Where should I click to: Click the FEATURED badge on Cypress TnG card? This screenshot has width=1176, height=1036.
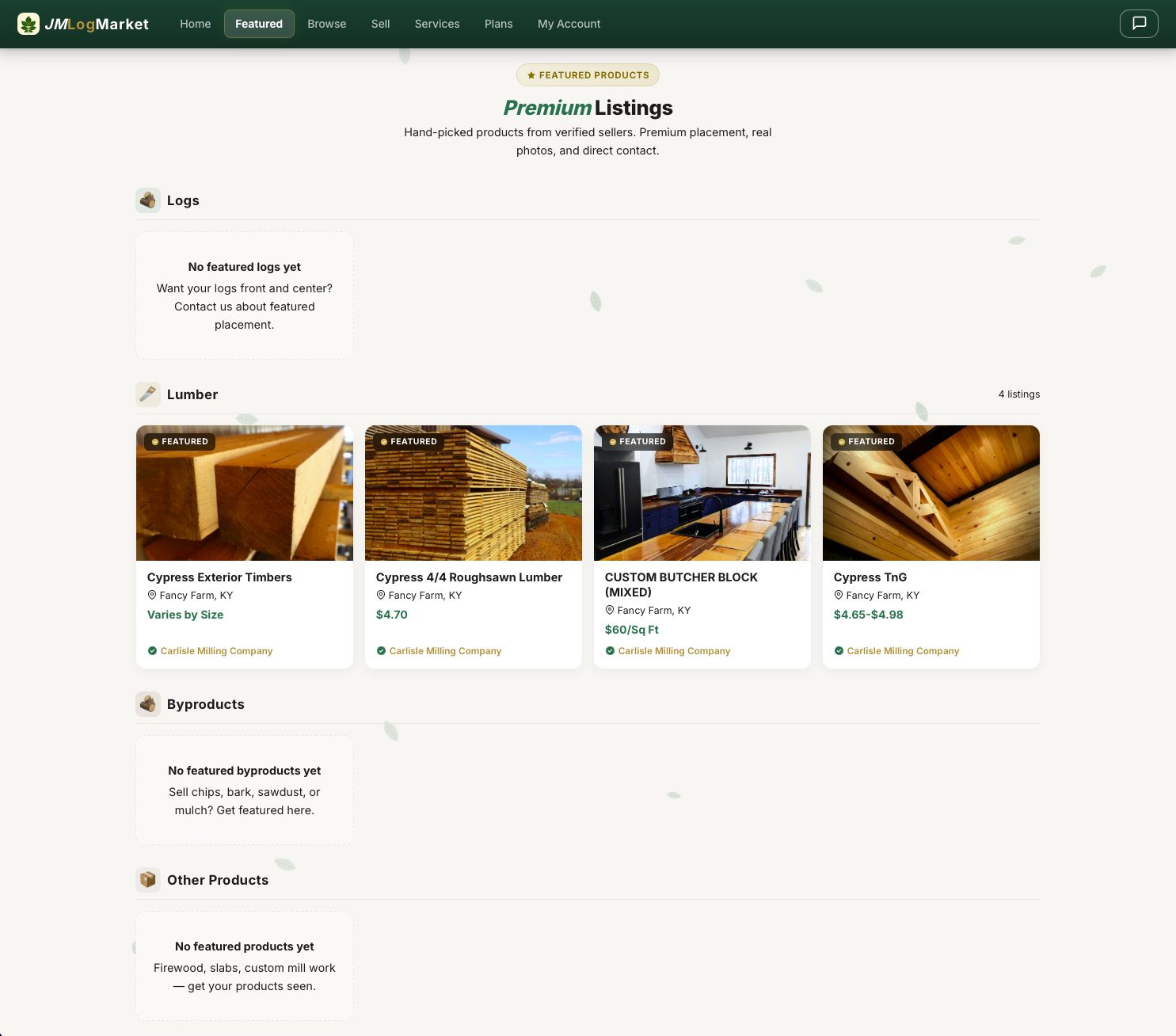point(866,441)
